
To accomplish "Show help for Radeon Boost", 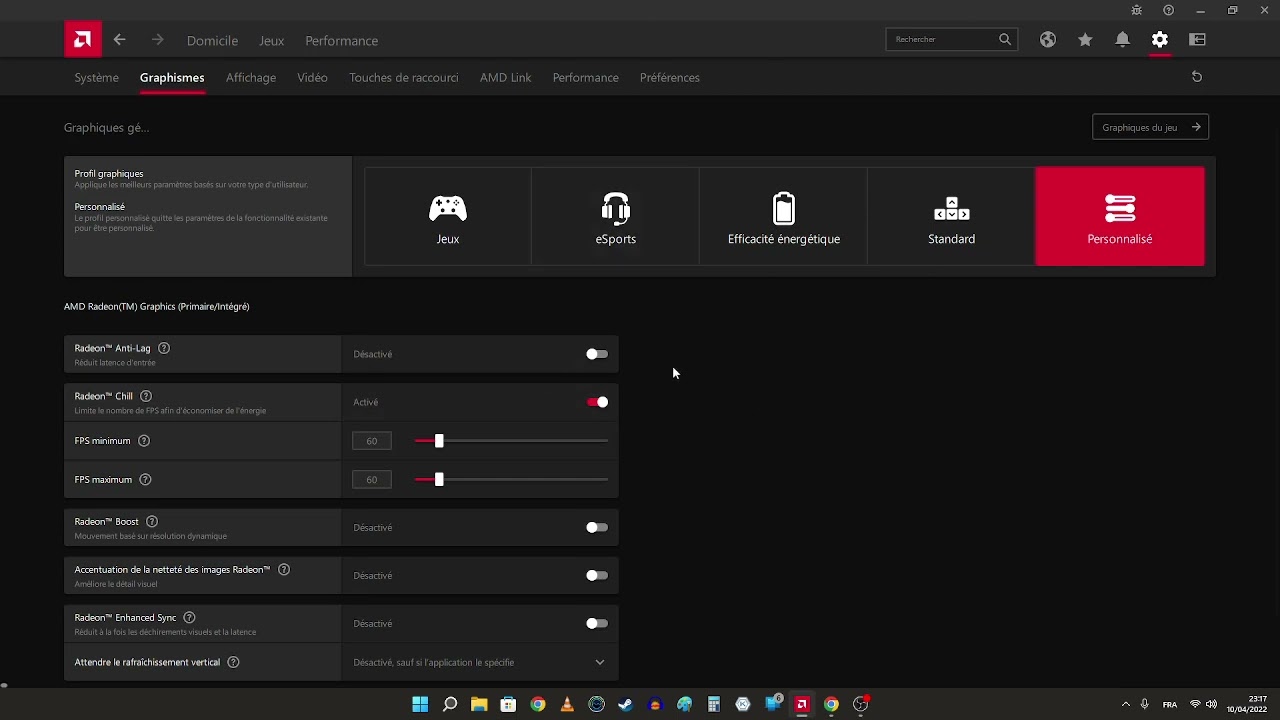I will (152, 522).
